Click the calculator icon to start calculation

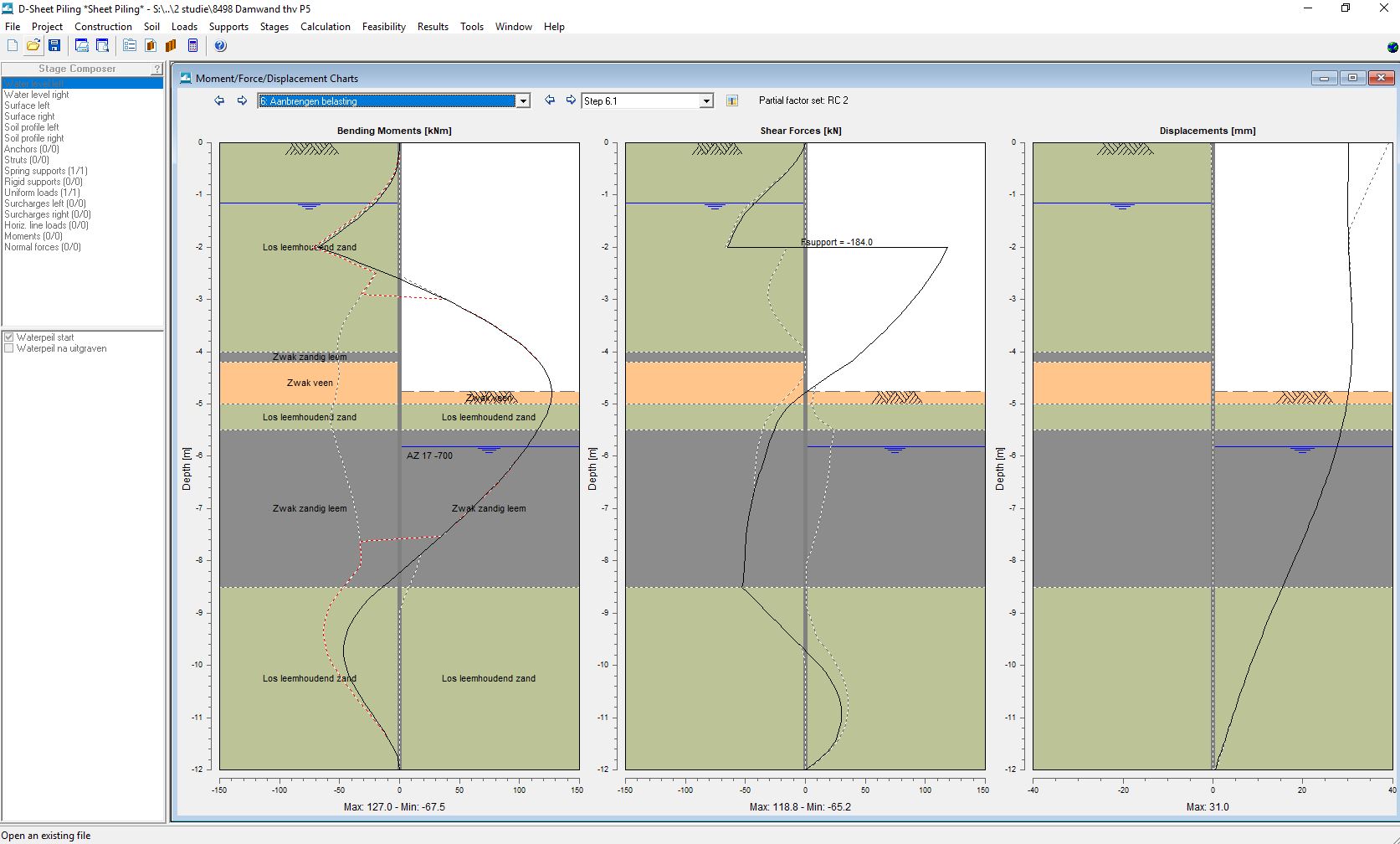pyautogui.click(x=192, y=45)
